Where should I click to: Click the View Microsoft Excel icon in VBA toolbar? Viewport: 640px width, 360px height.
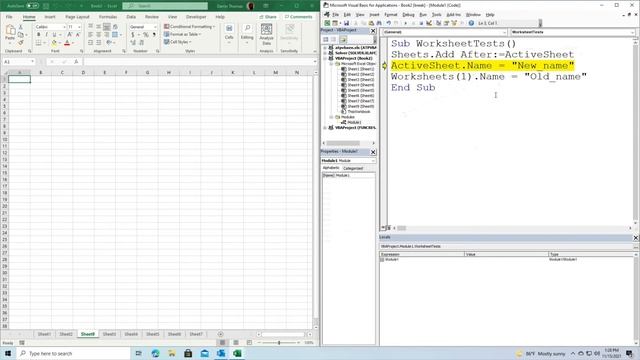(x=327, y=23)
